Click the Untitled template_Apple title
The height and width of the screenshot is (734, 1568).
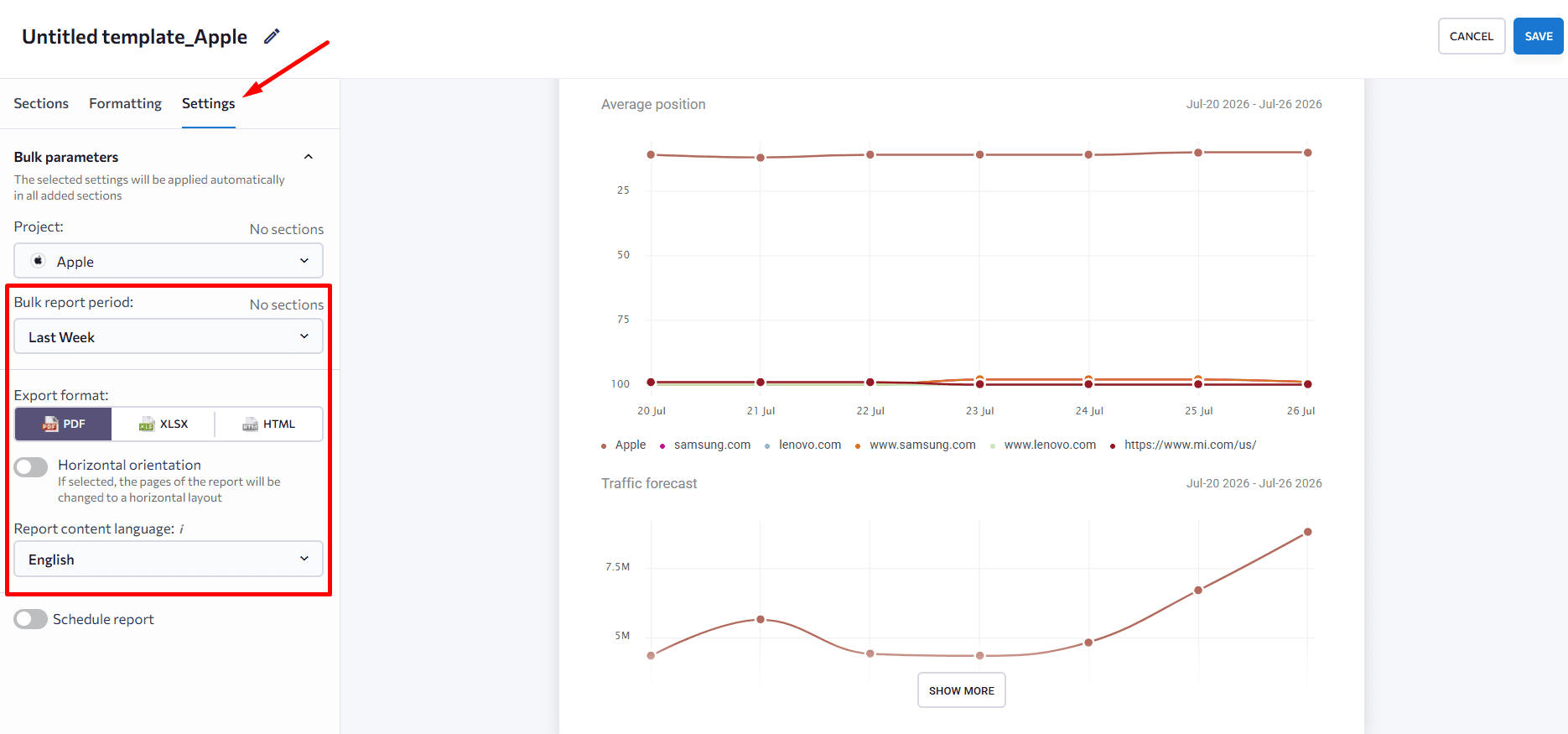point(134,37)
